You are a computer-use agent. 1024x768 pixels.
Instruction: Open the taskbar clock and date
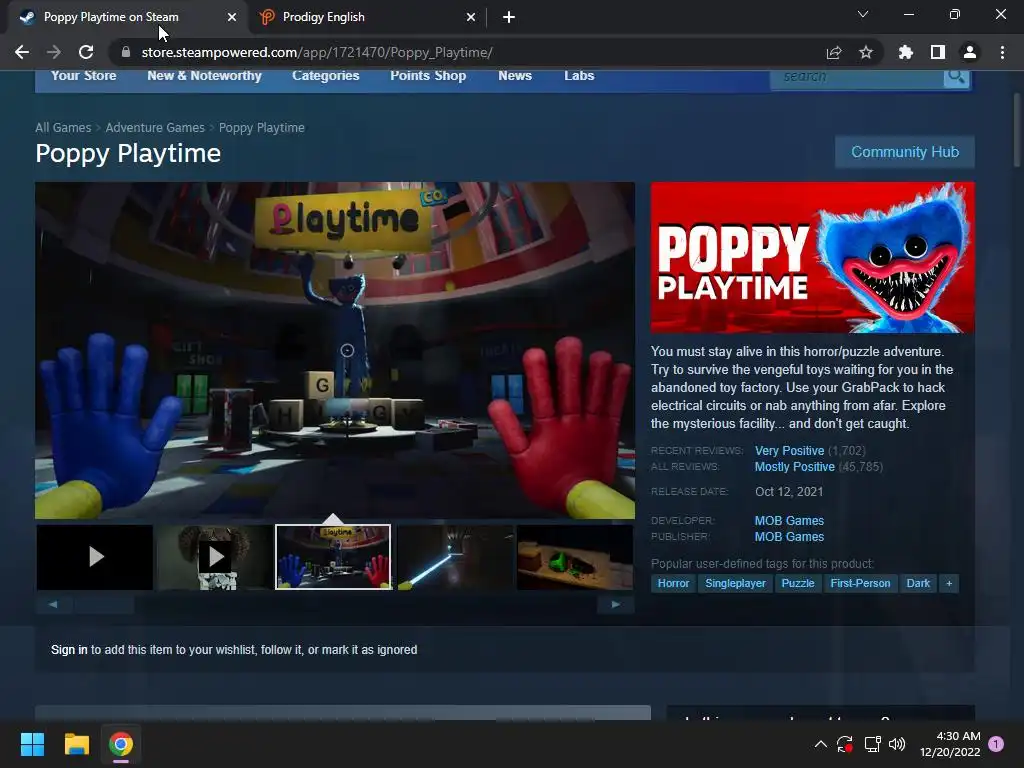[950, 744]
